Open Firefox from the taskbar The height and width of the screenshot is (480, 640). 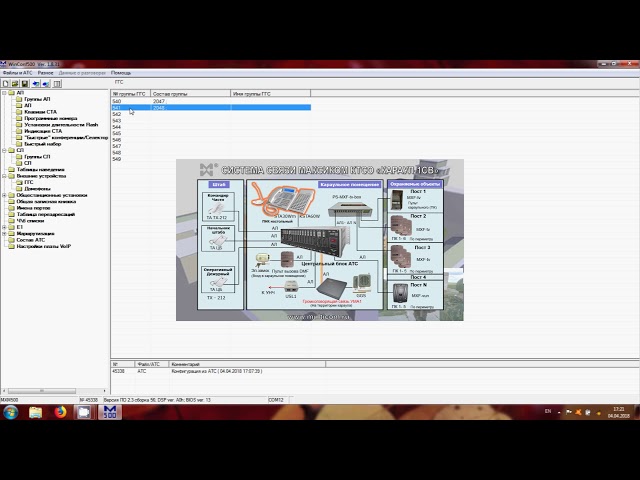[60, 412]
